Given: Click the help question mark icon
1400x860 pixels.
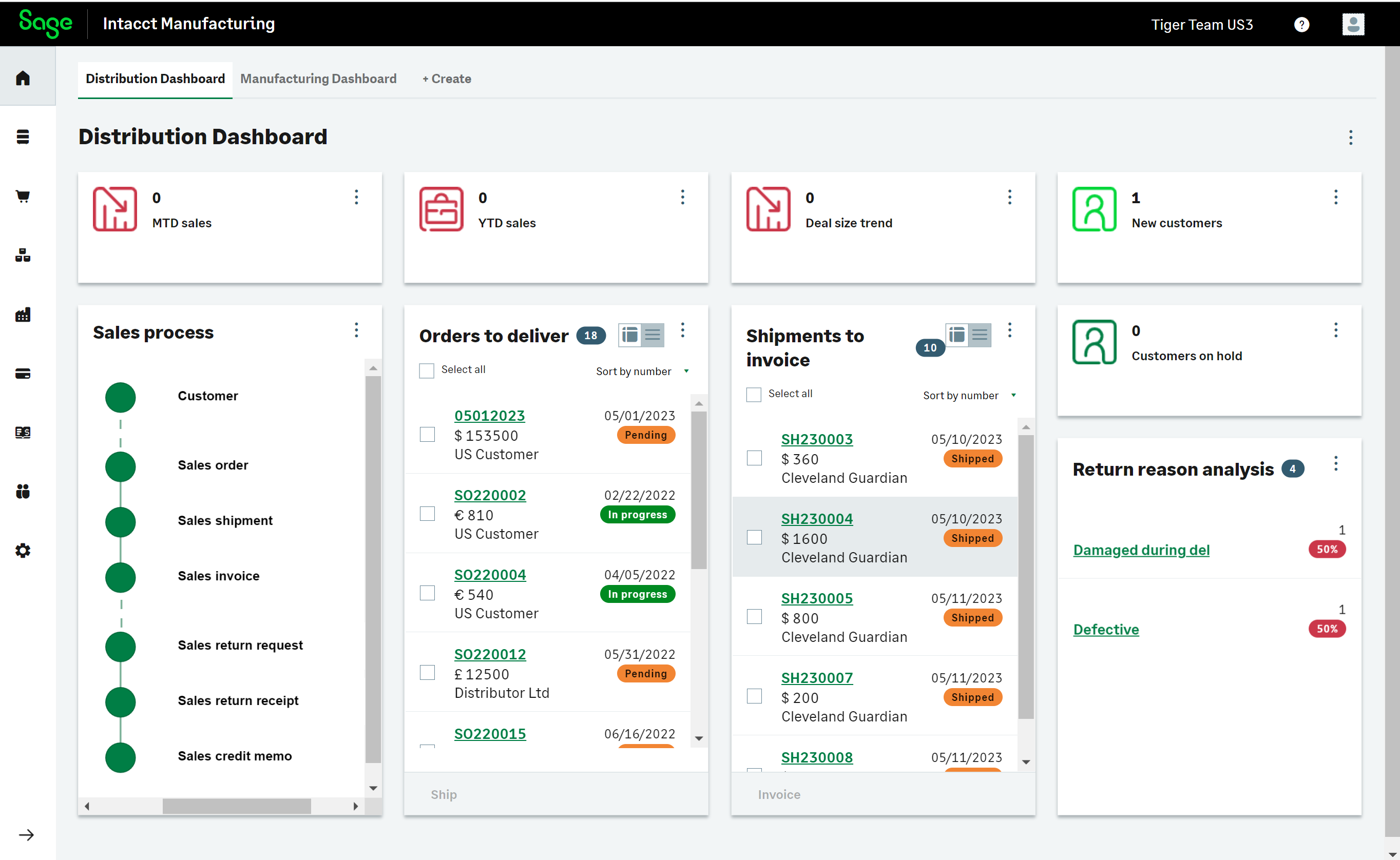Looking at the screenshot, I should (x=1302, y=24).
